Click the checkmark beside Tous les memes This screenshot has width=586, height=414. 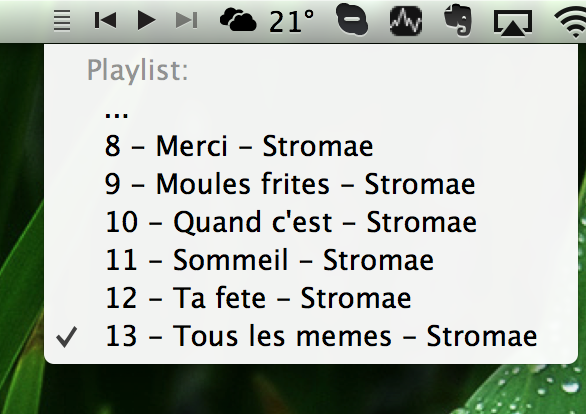[x=67, y=337]
